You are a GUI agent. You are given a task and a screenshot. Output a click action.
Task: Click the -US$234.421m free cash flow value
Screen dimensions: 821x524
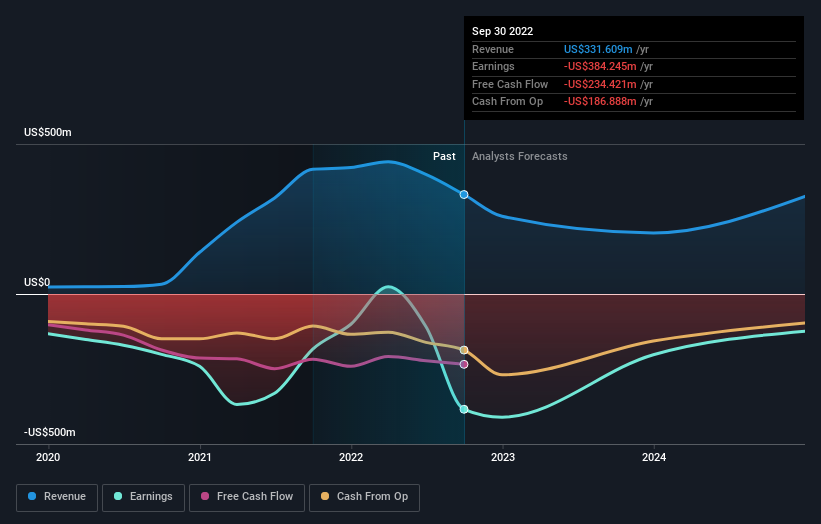tap(600, 84)
